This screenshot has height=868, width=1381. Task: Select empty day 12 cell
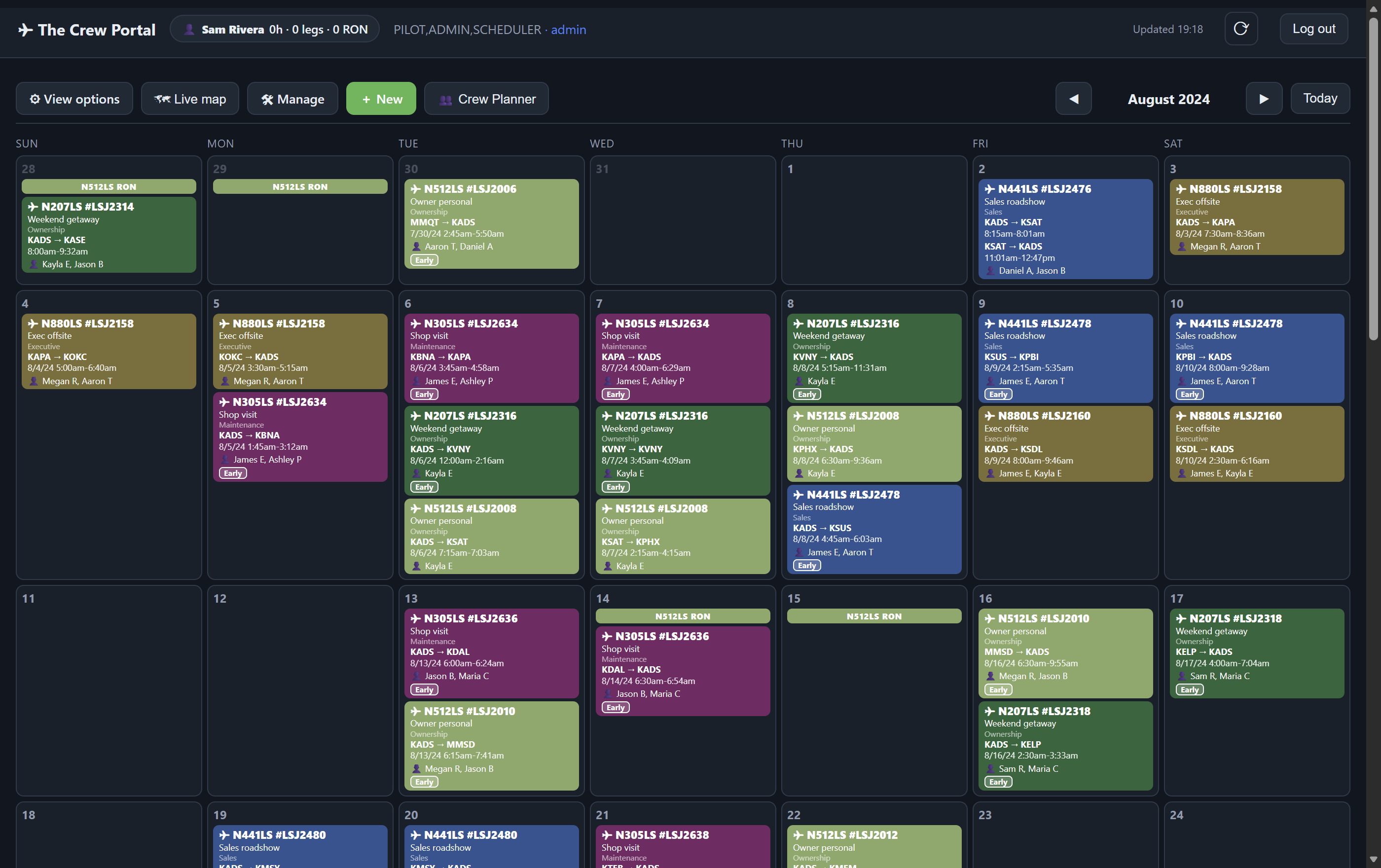300,690
